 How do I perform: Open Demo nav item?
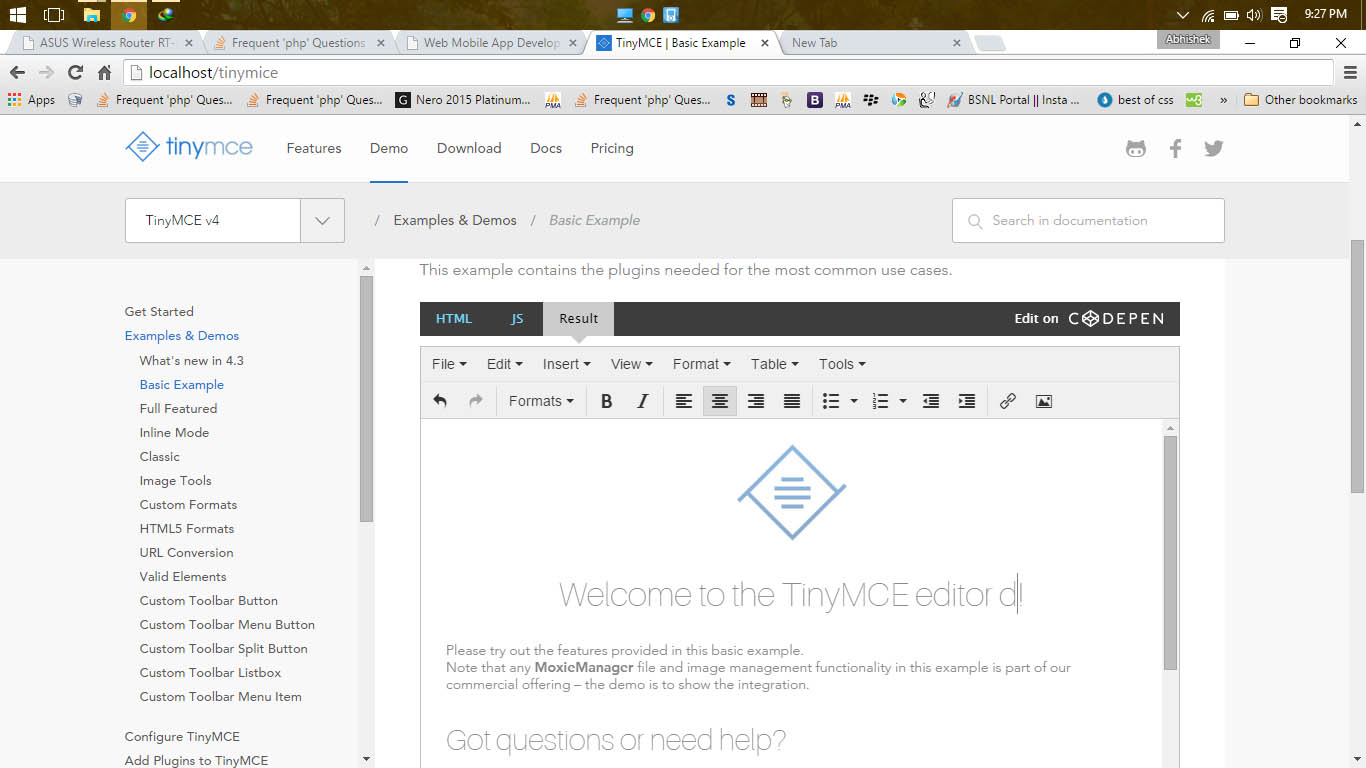(x=389, y=148)
